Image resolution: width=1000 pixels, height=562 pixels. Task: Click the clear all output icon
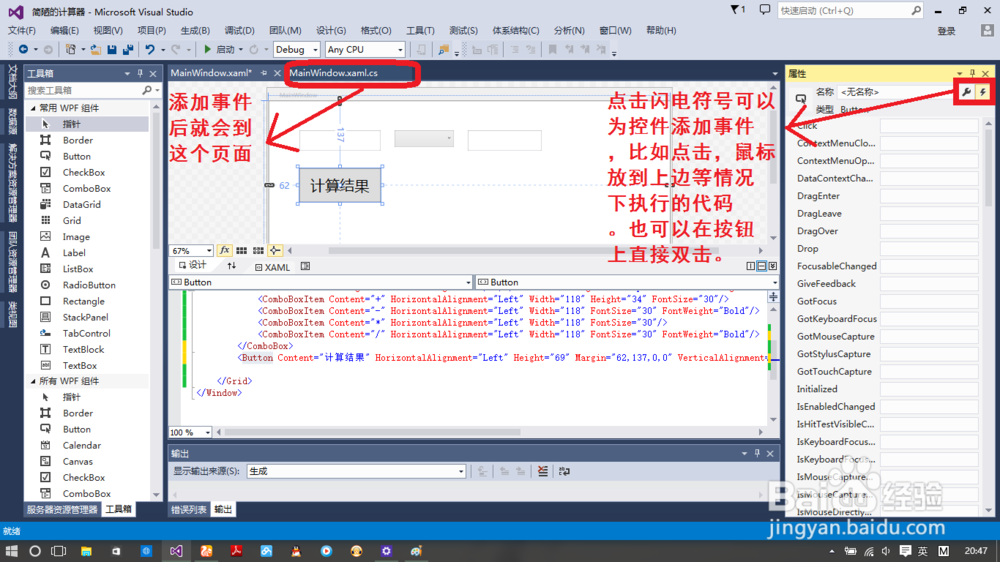543,471
